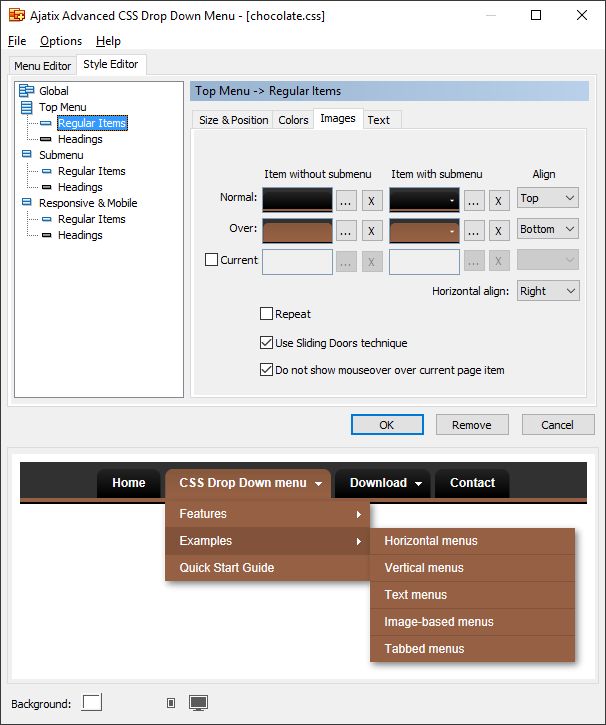Image resolution: width=606 pixels, height=725 pixels.
Task: Click the Remove button
Action: [472, 425]
